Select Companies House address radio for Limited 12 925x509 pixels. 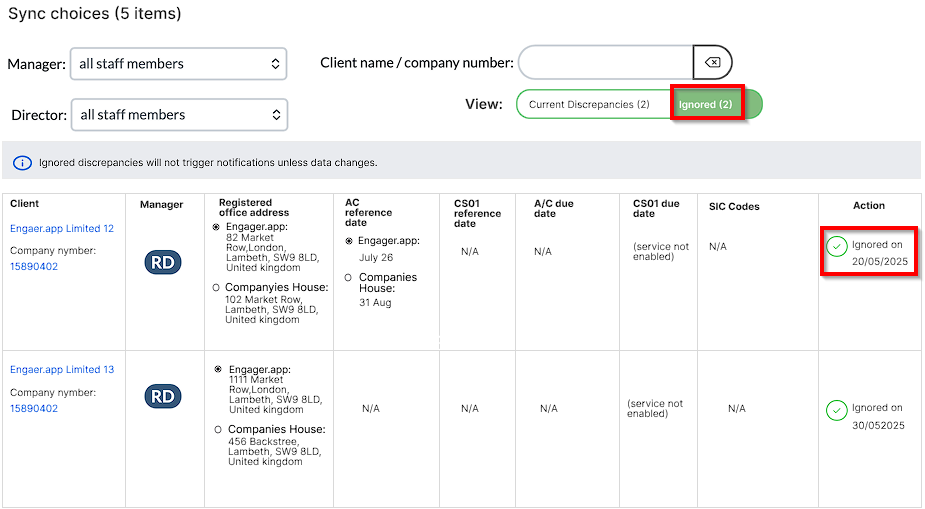(217, 288)
